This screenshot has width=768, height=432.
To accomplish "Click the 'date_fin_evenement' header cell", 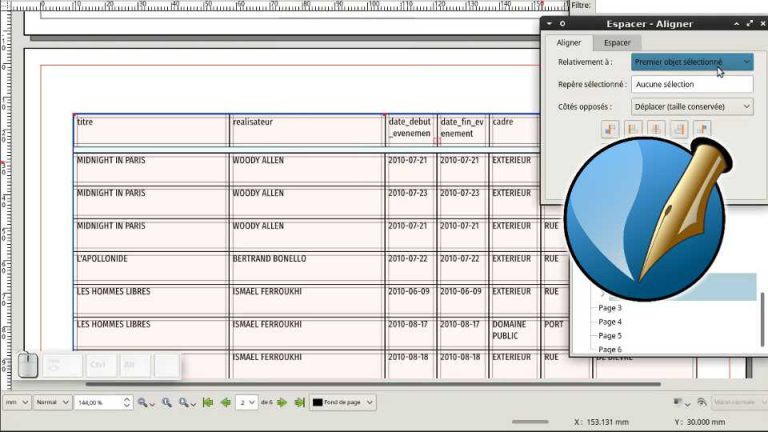I will pyautogui.click(x=463, y=130).
